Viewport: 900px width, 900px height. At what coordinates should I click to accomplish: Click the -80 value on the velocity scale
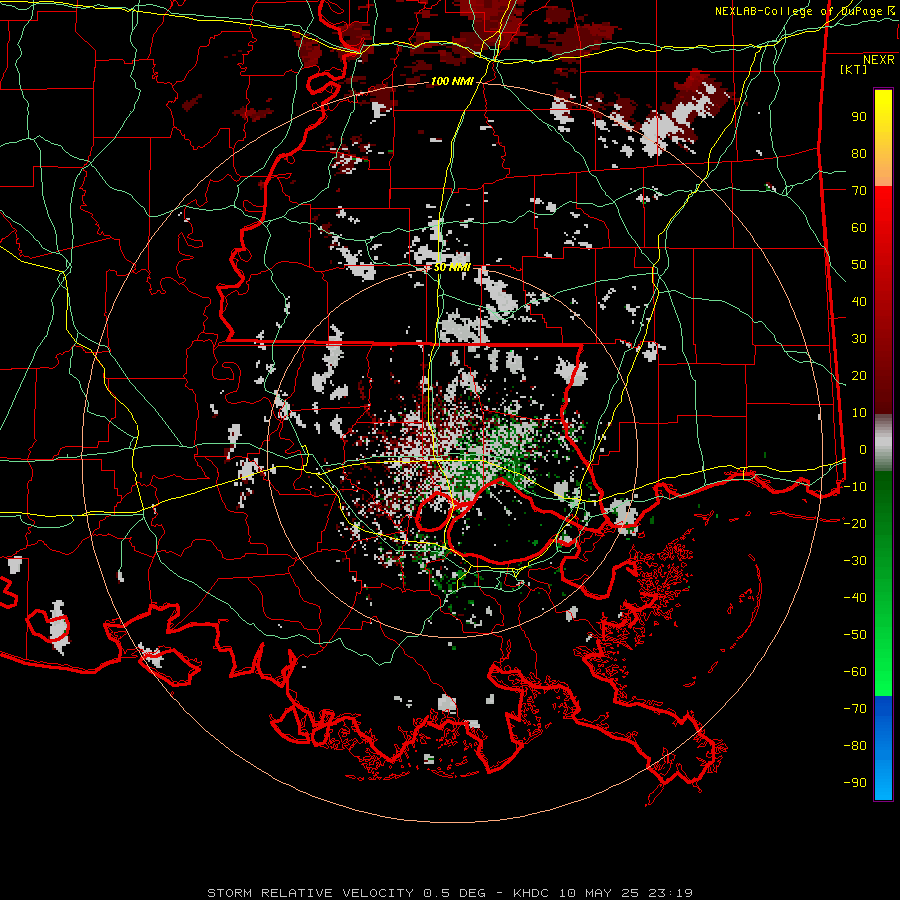tap(855, 746)
